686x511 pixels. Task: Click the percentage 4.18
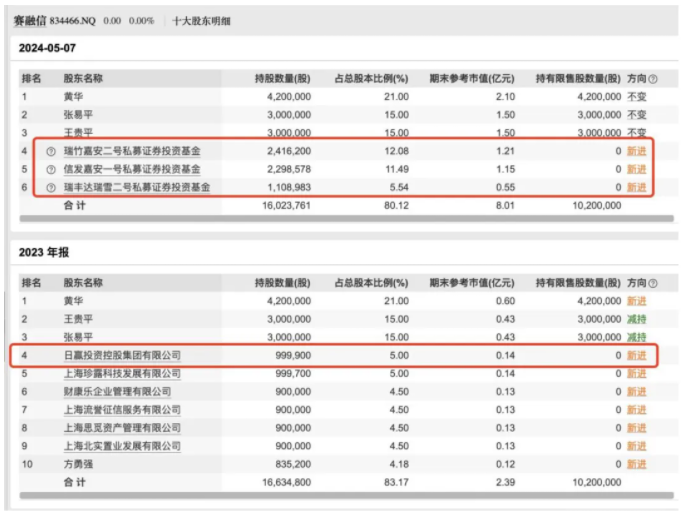pyautogui.click(x=399, y=464)
